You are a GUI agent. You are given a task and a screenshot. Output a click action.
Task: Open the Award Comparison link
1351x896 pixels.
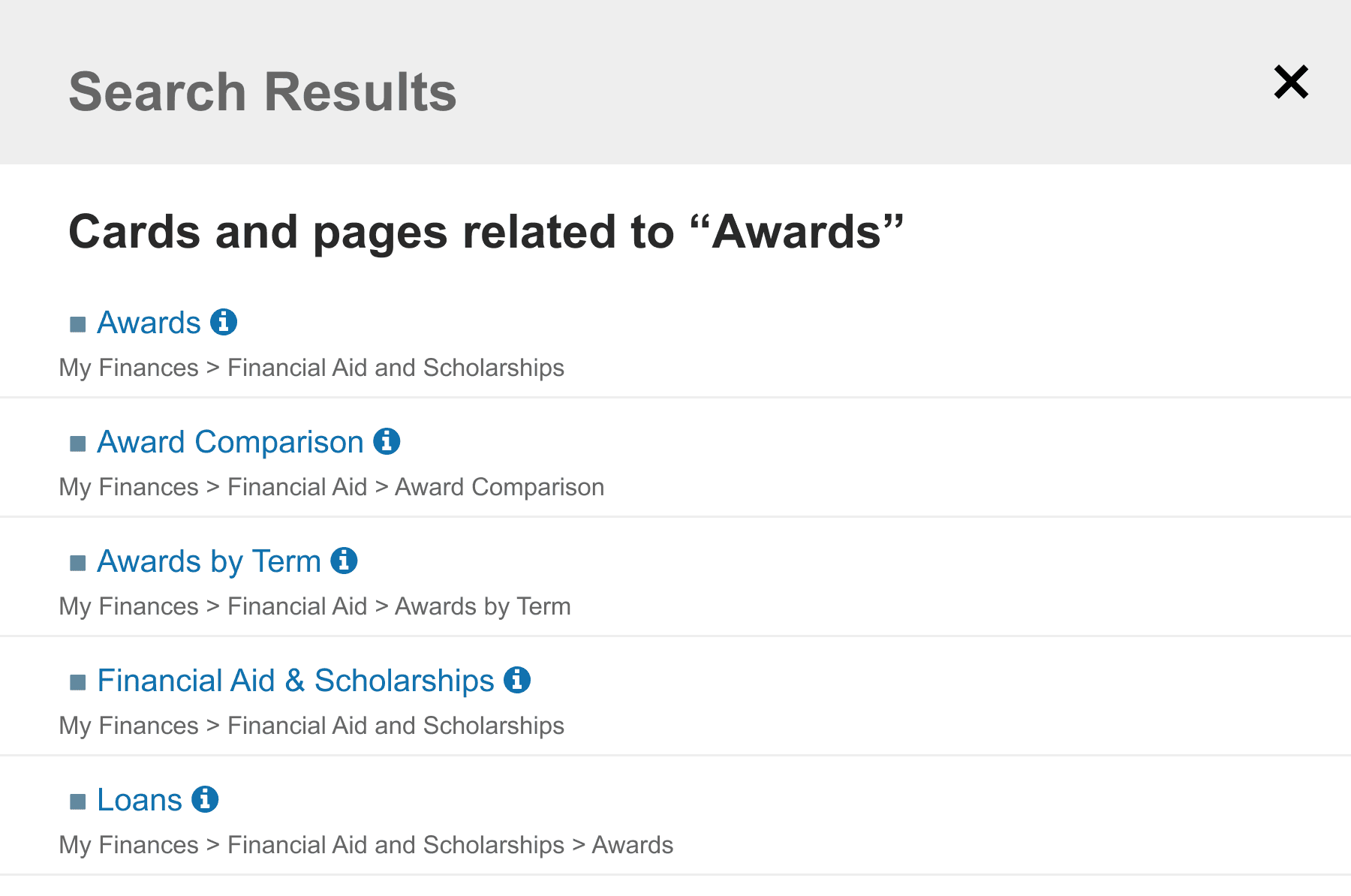(x=230, y=443)
